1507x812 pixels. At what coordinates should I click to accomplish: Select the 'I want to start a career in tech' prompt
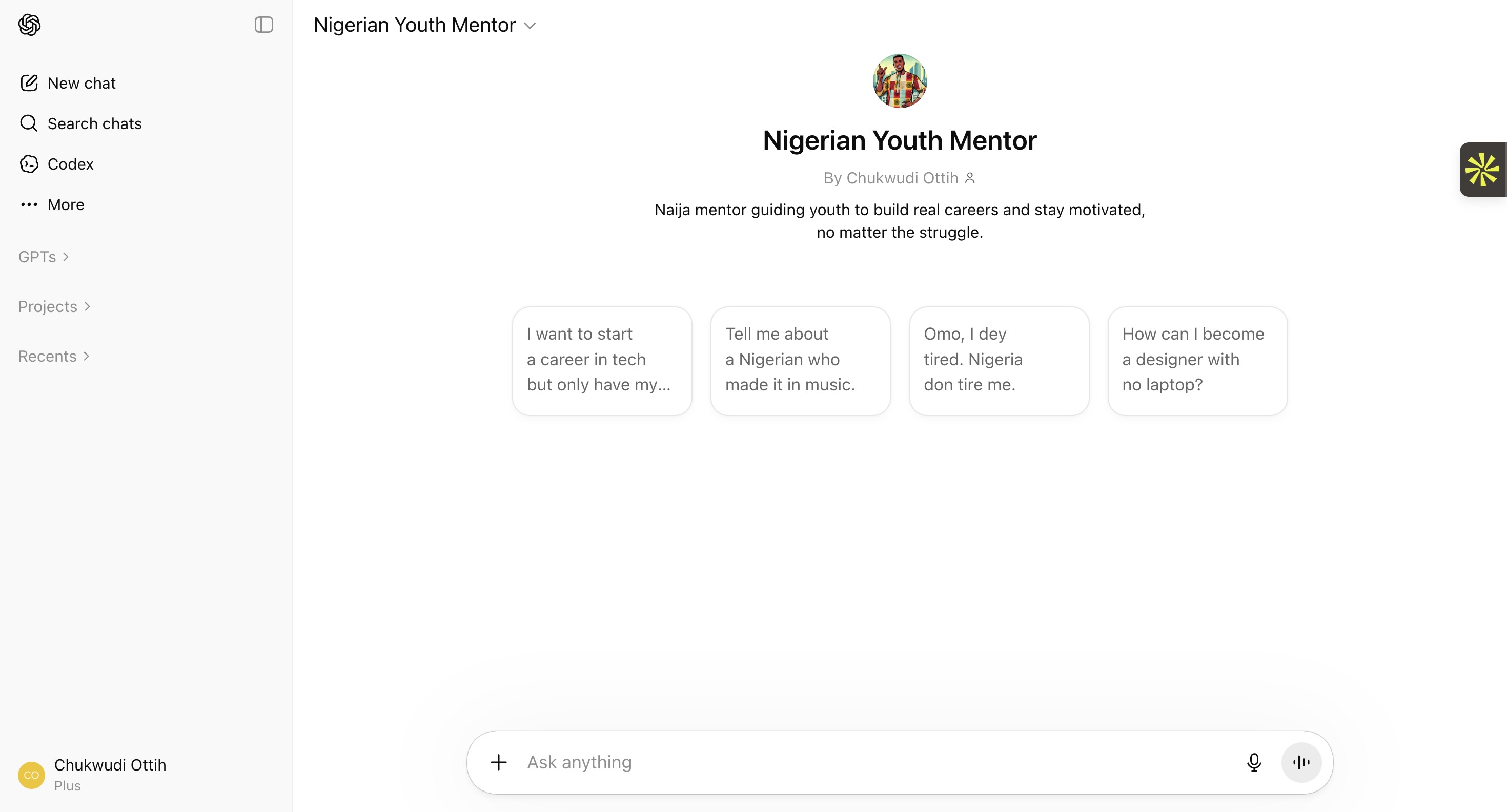click(x=602, y=361)
